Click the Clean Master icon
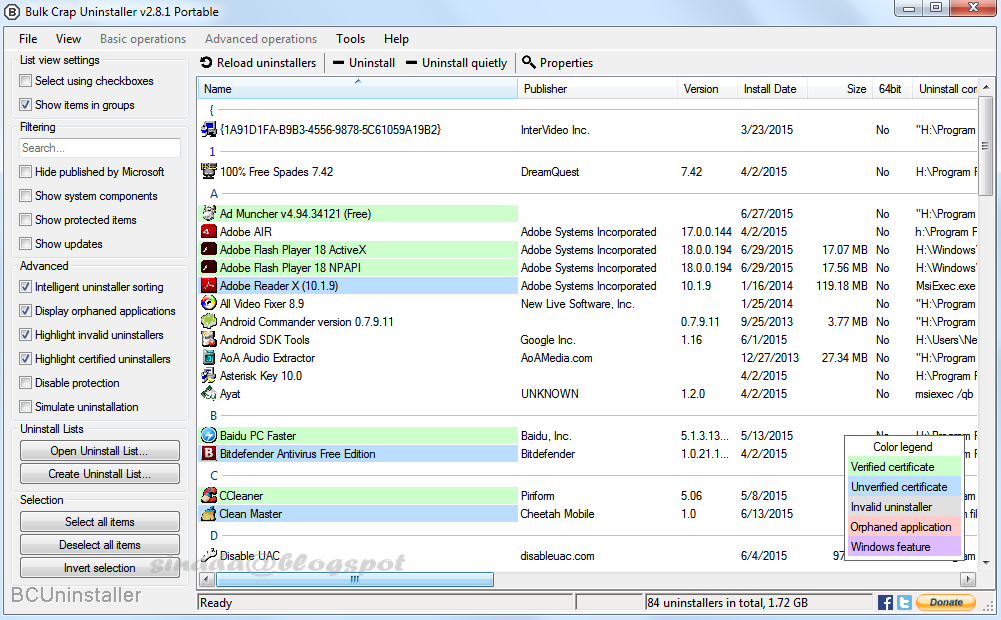 pyautogui.click(x=209, y=513)
